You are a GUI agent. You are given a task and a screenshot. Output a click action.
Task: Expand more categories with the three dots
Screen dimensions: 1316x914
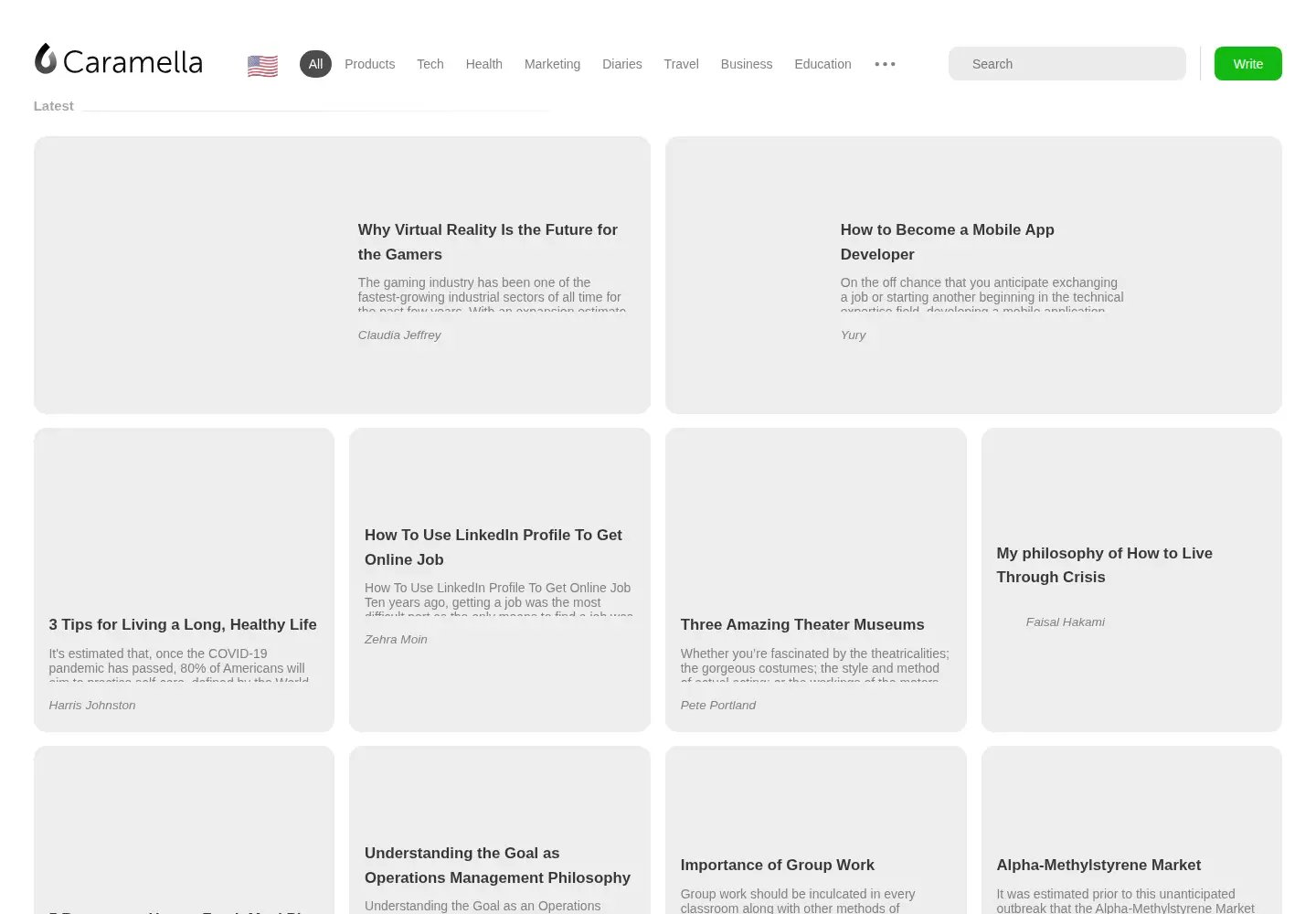click(x=885, y=64)
